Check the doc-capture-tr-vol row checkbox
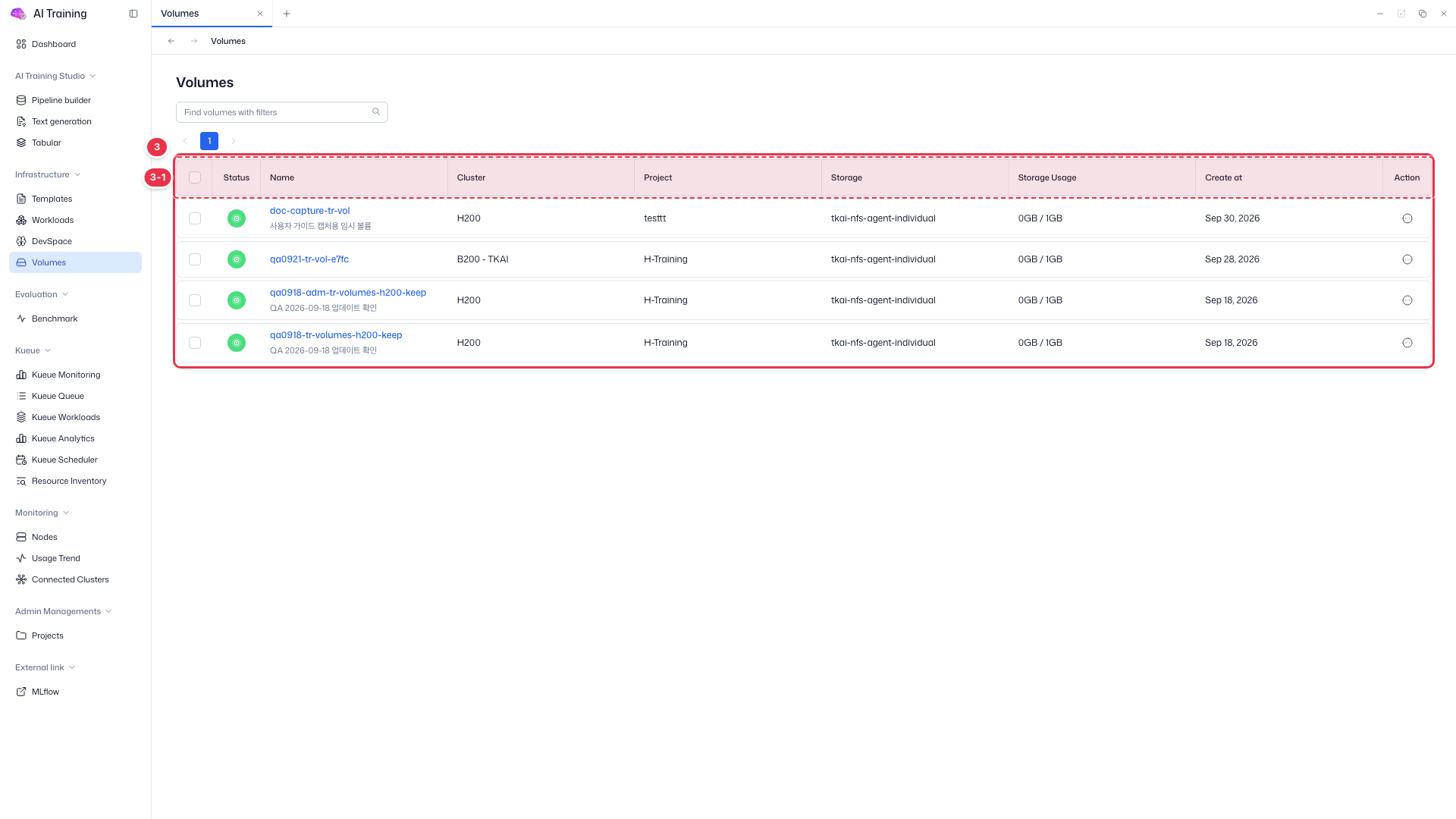The width and height of the screenshot is (1456, 819). coord(195,218)
